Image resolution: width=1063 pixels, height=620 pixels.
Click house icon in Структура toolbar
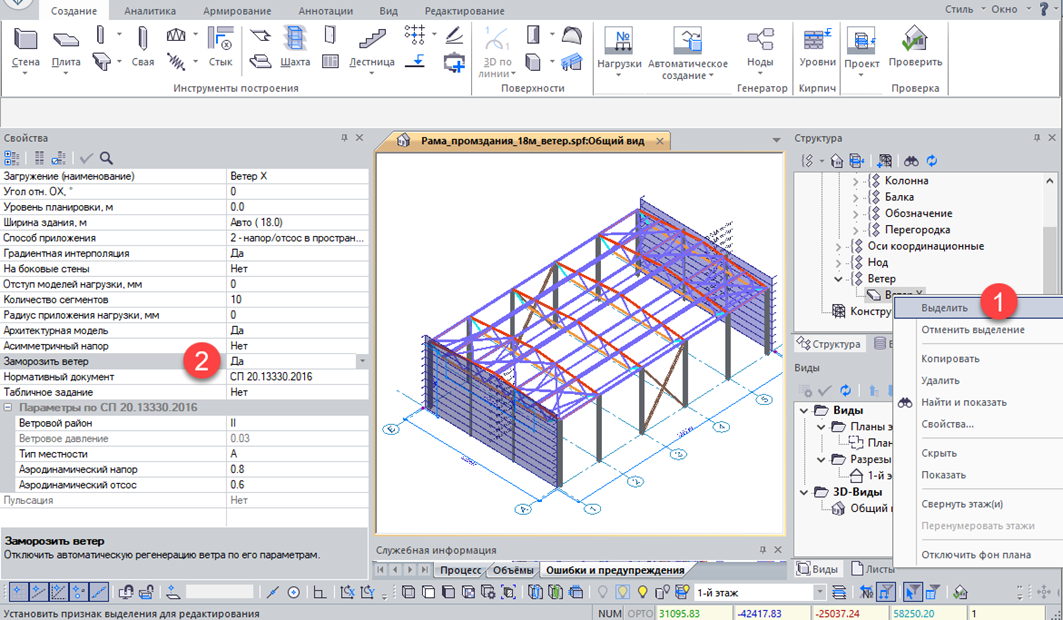pyautogui.click(x=837, y=161)
